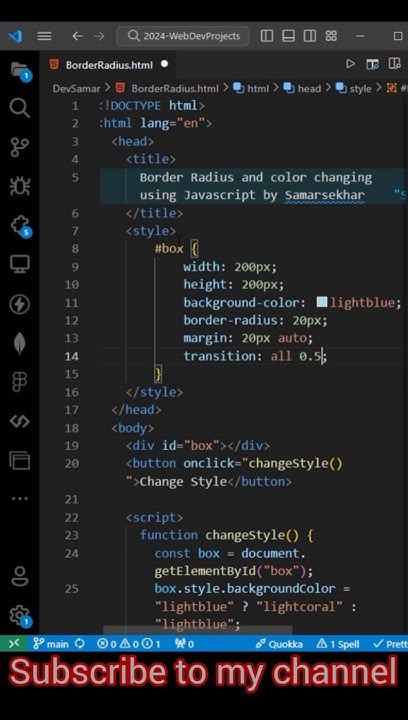
Task: Open the stacked windows icon in activity bar
Action: tap(20, 460)
